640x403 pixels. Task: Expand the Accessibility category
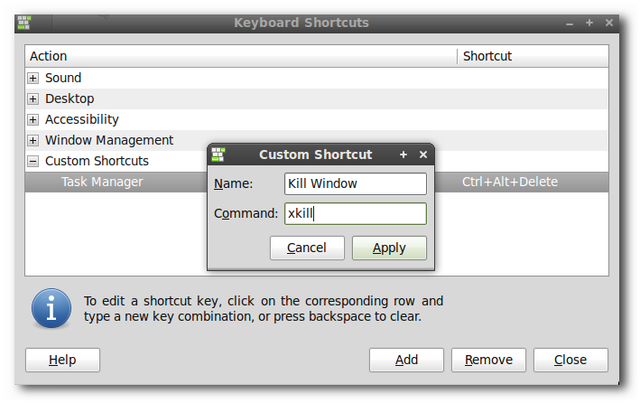33,120
